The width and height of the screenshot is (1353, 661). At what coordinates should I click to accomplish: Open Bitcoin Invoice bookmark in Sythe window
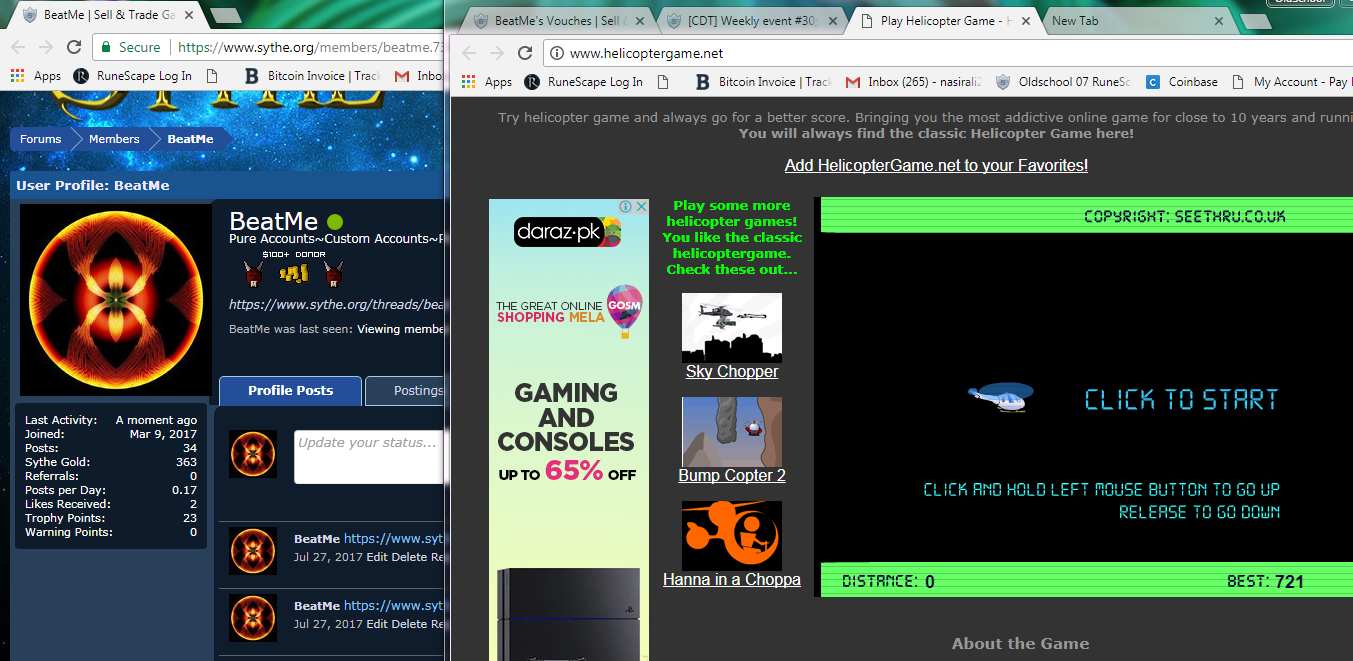[313, 76]
